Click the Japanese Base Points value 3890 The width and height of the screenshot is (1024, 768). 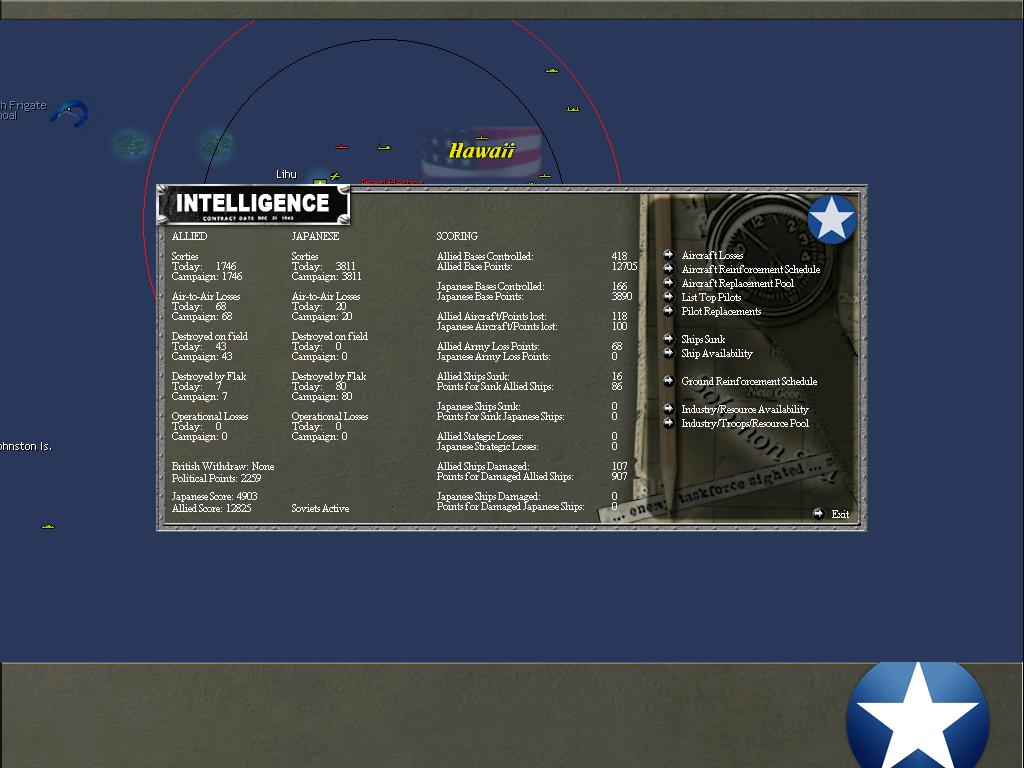coord(621,296)
